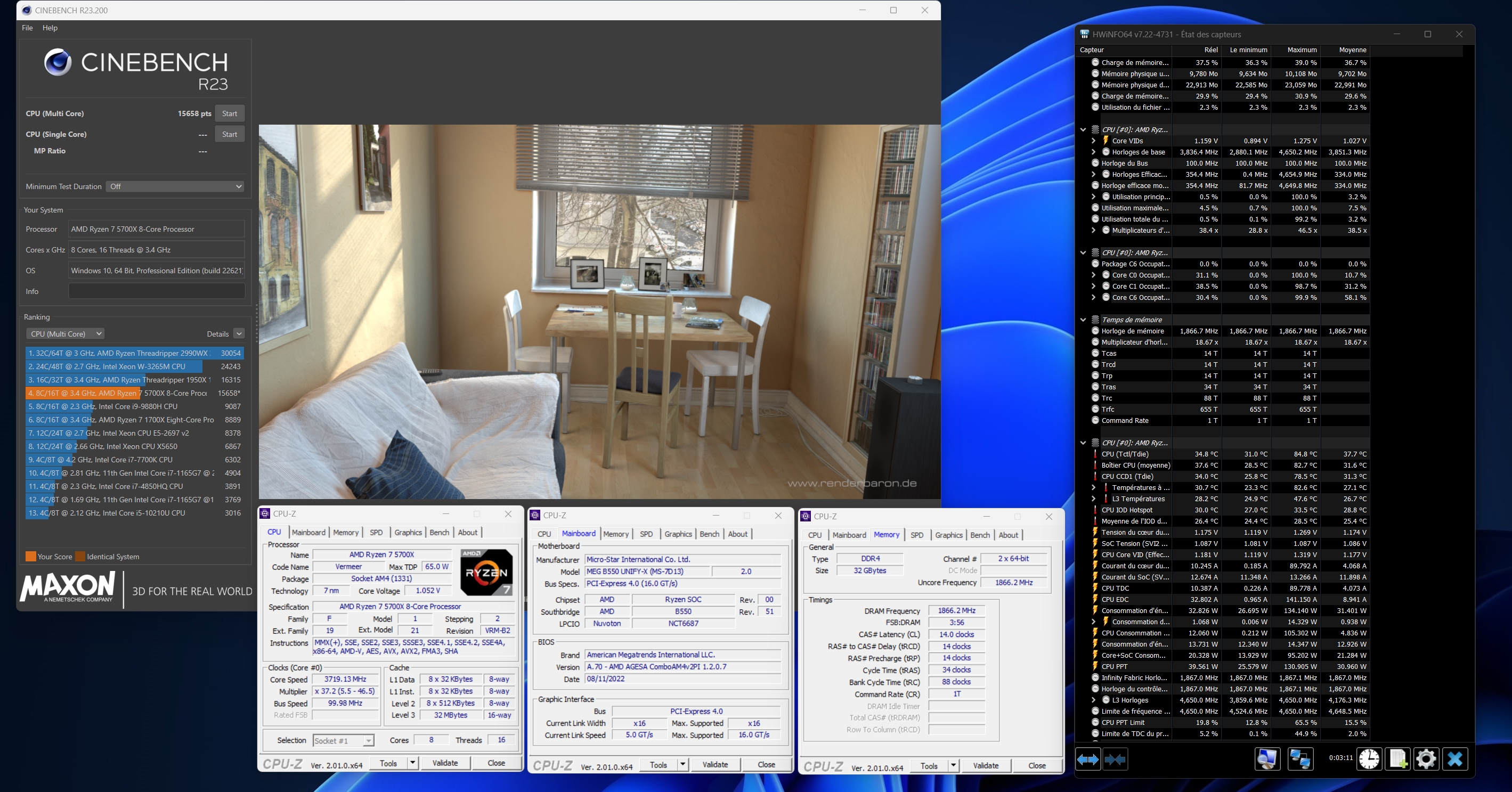Open Bench tab in first CPU-Z window
Image resolution: width=1512 pixels, height=792 pixels.
pos(439,532)
